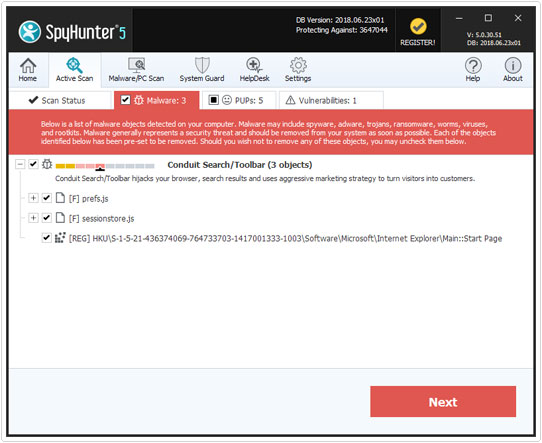Click the DB Version 2018.06.23x01 text

pyautogui.click(x=340, y=20)
